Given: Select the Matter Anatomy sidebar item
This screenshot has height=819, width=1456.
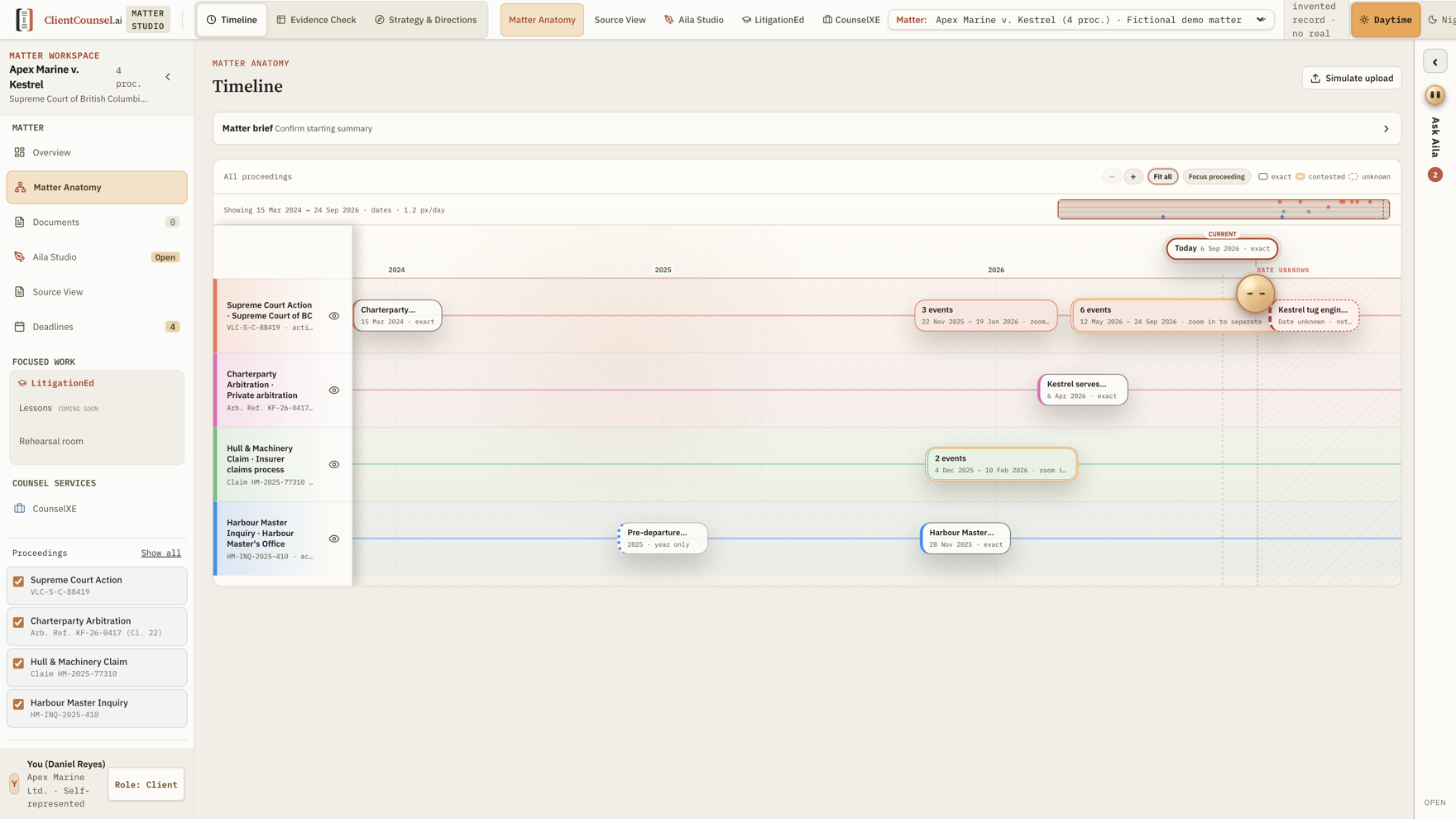Looking at the screenshot, I should [x=97, y=188].
